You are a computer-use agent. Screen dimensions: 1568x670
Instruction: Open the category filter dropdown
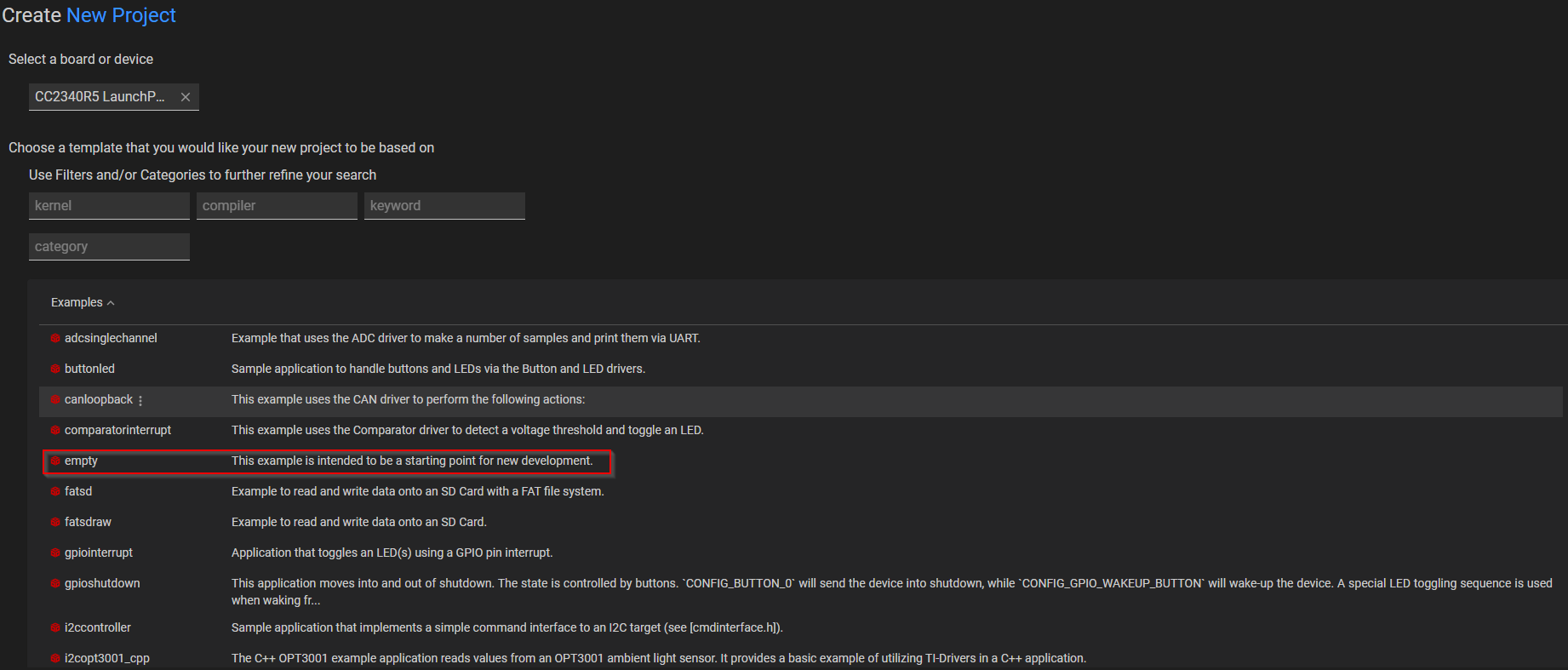tap(109, 247)
